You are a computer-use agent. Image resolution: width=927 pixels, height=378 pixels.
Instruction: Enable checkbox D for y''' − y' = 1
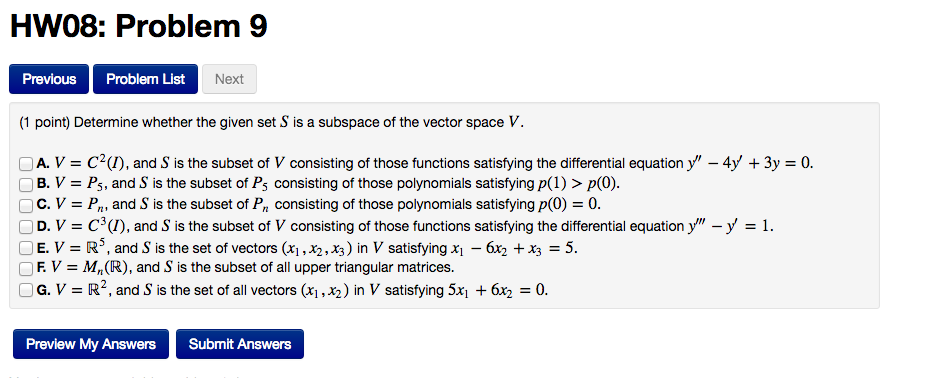click(x=25, y=227)
